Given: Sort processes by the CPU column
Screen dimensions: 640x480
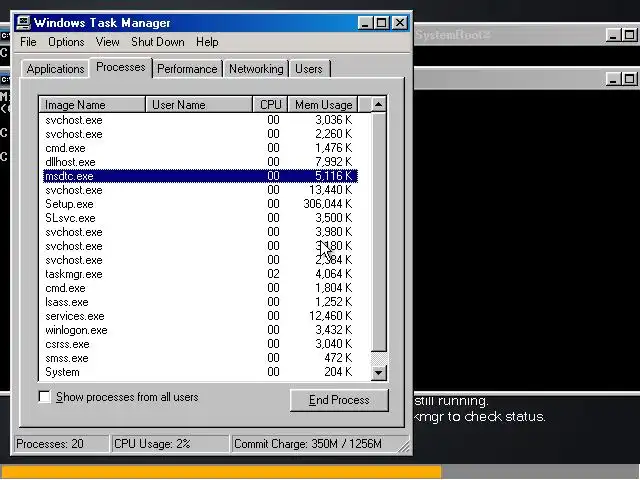Looking at the screenshot, I should click(271, 104).
